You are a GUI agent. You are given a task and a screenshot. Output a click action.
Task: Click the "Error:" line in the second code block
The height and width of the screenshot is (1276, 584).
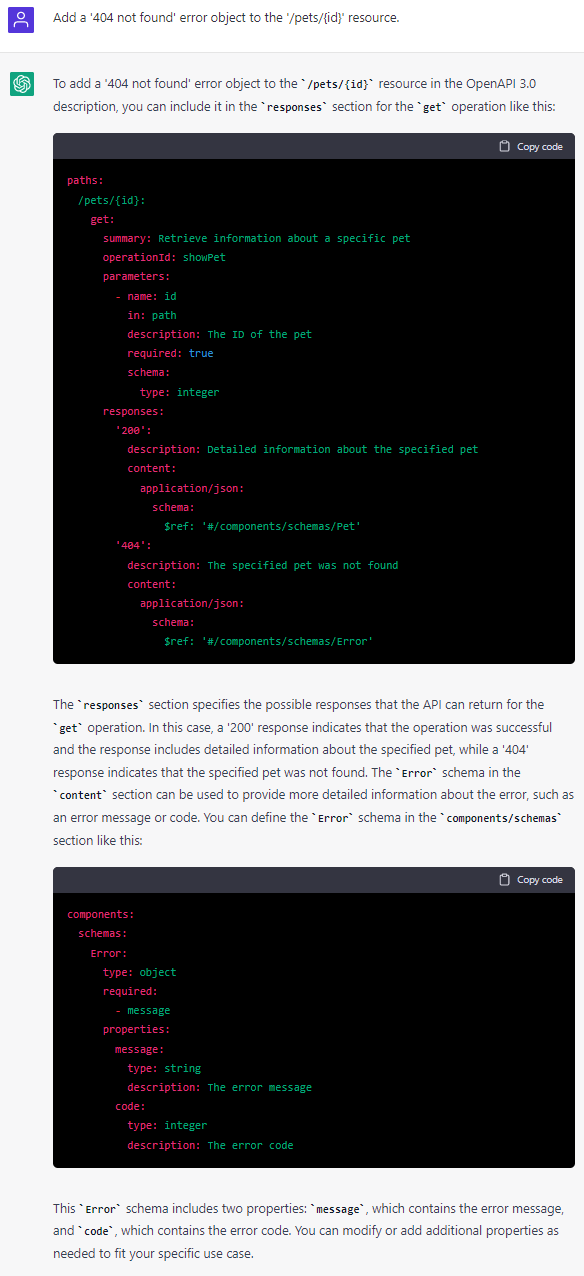(x=109, y=953)
